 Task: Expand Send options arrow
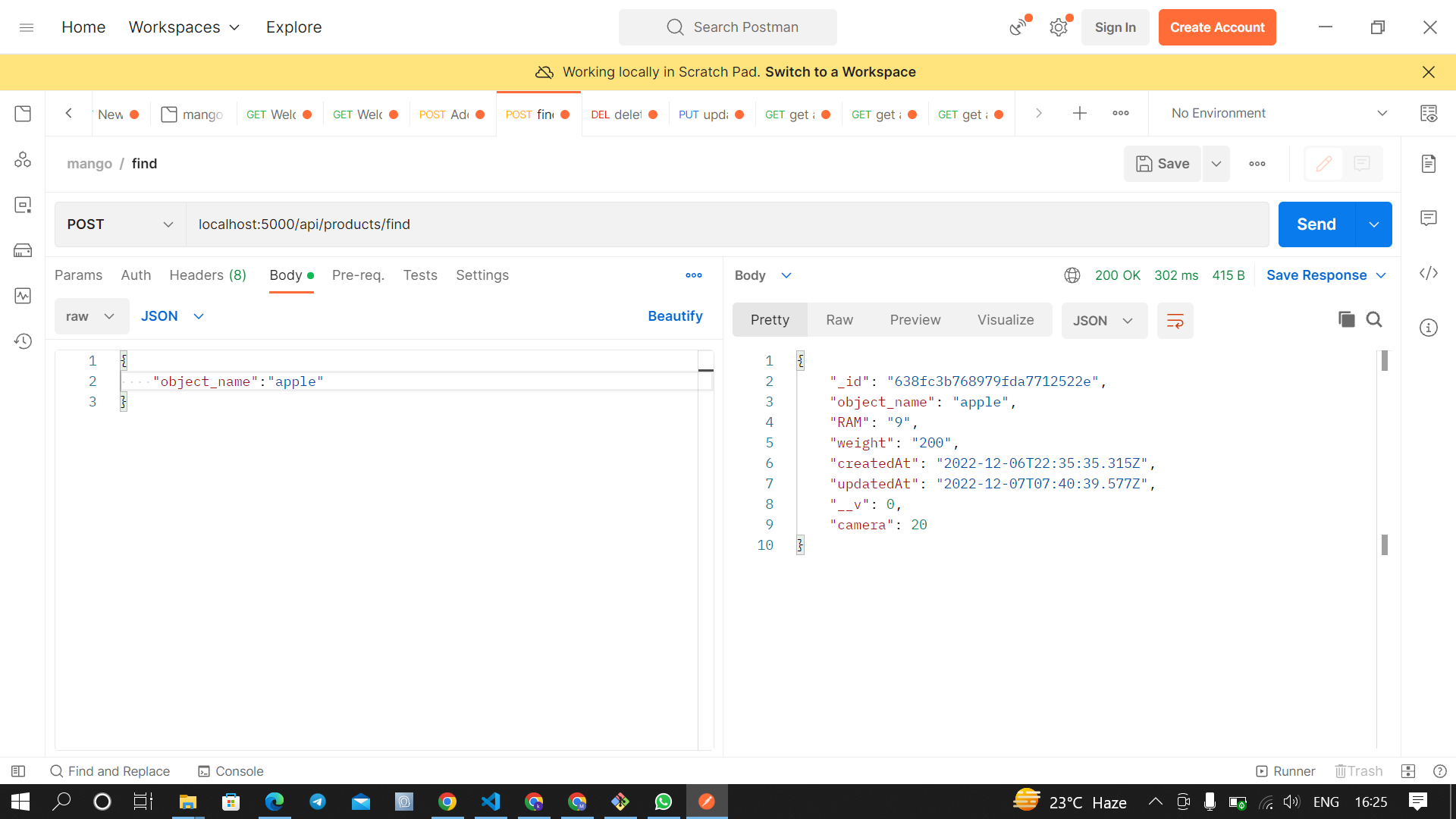1374,224
